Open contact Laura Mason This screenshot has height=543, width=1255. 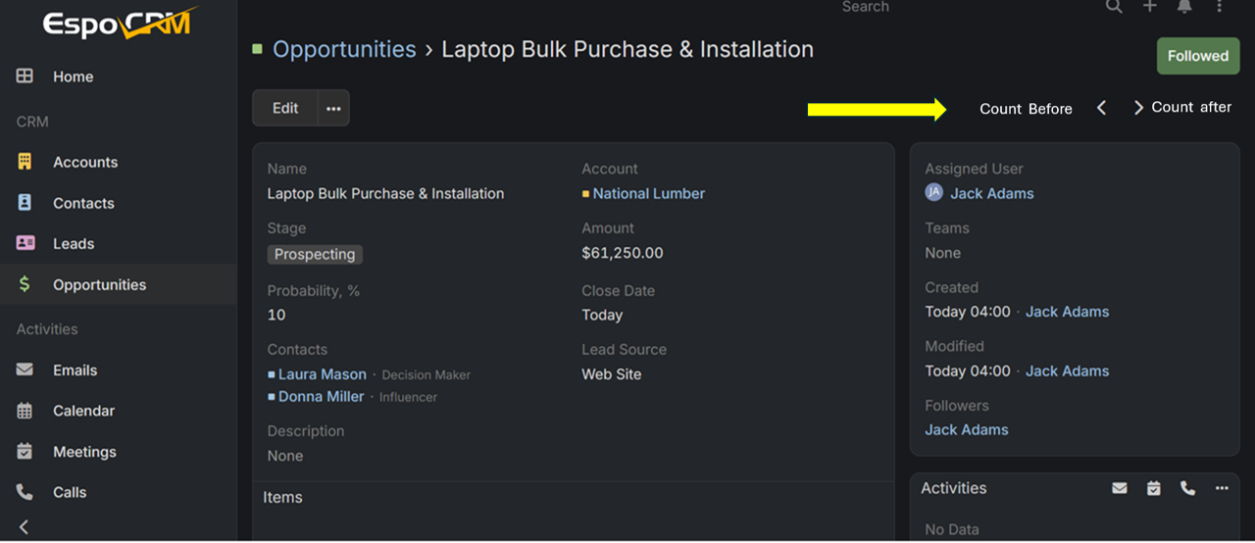click(322, 374)
